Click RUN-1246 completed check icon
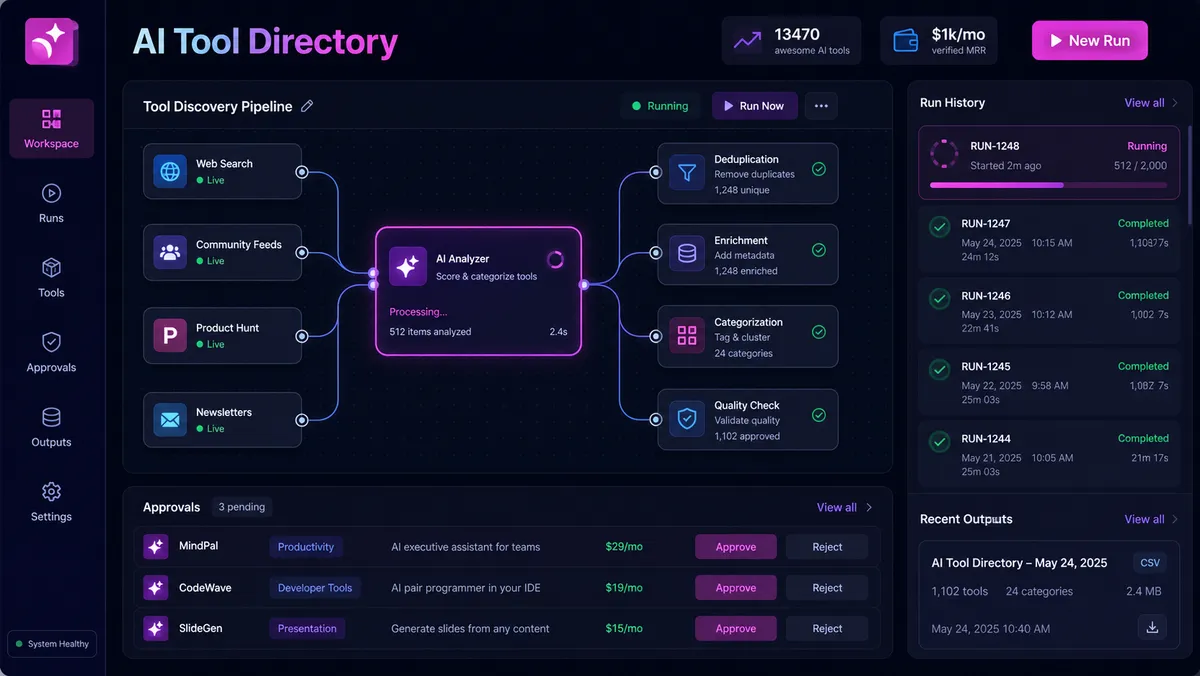The image size is (1200, 676). point(939,298)
